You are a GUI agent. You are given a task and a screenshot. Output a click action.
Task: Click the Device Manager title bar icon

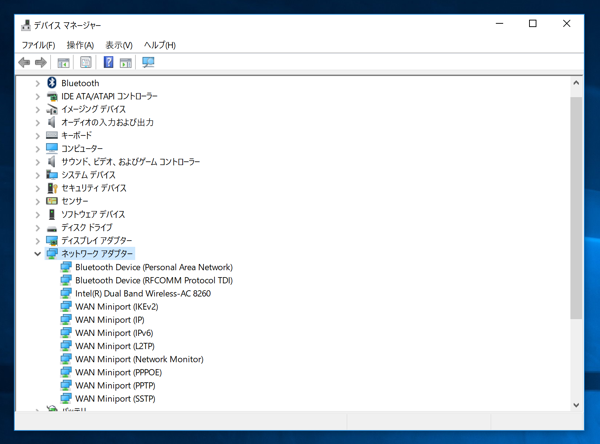tap(26, 25)
